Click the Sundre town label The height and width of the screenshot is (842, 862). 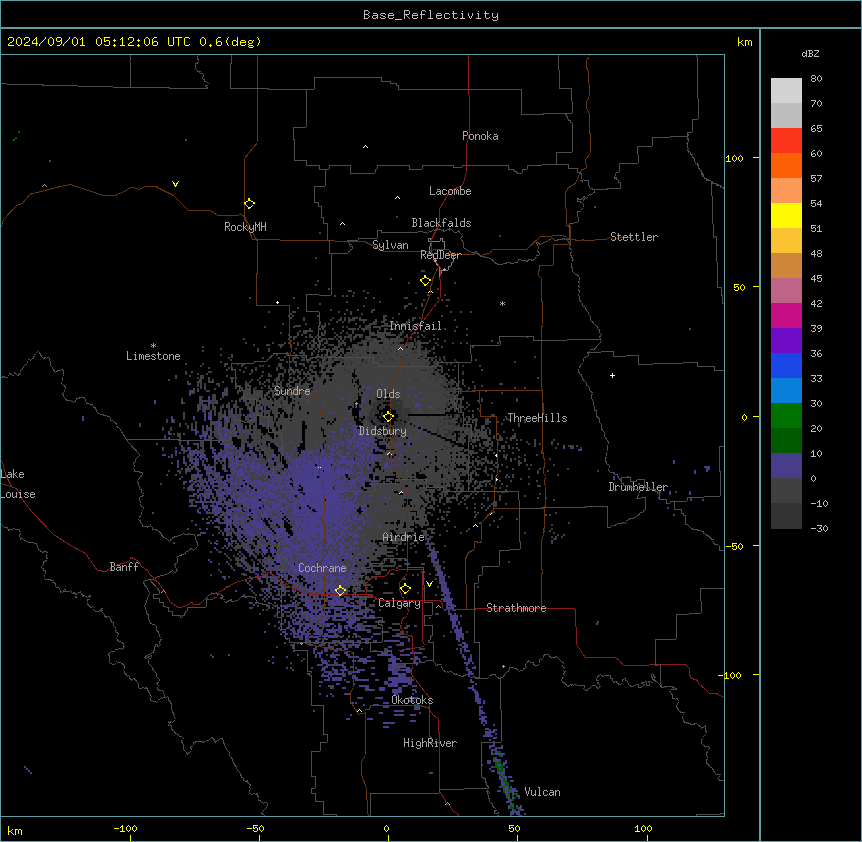[x=292, y=391]
